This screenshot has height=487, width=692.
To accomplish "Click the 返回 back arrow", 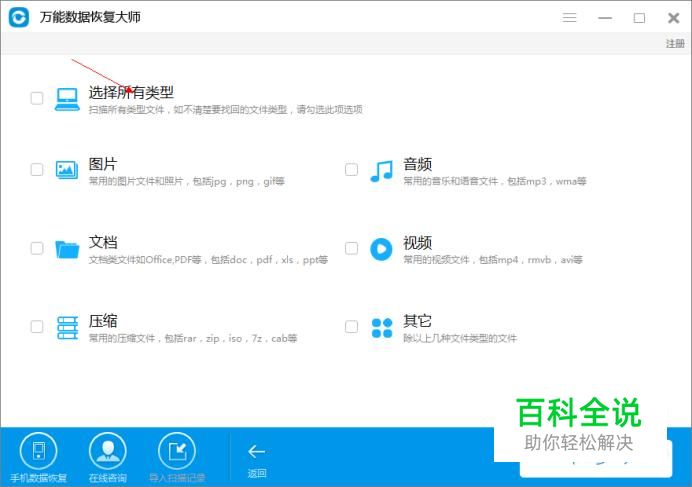I will click(x=256, y=452).
